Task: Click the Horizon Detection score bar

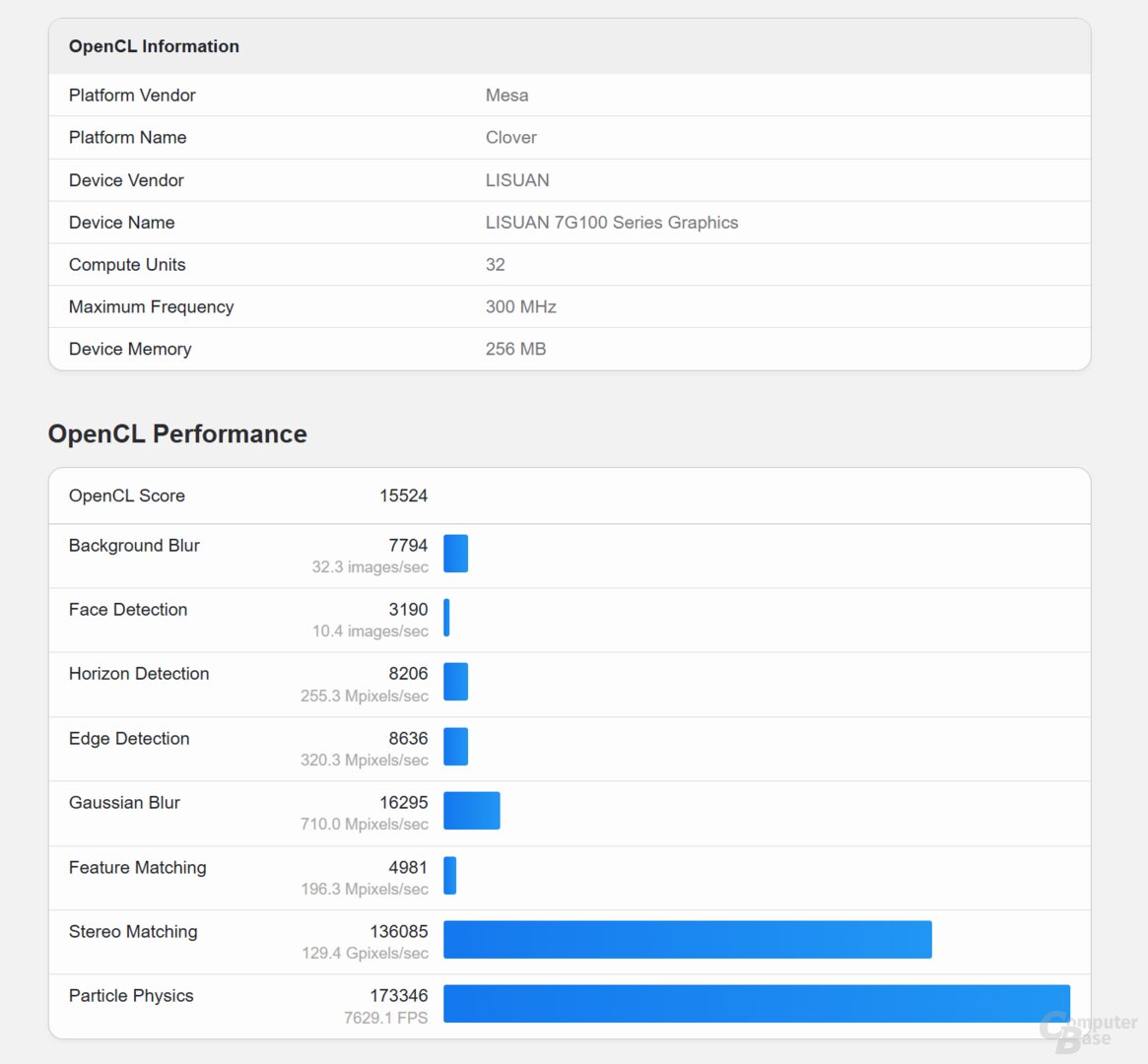Action: [x=455, y=682]
